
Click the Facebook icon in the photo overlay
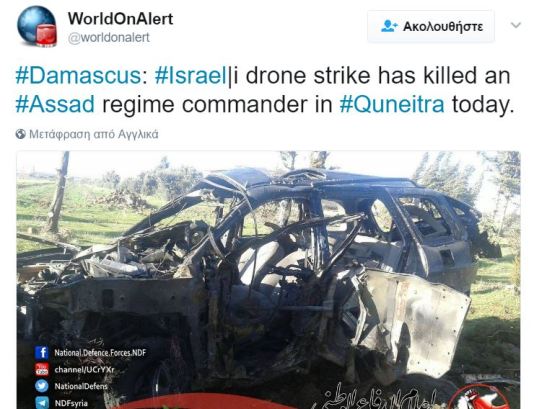[x=42, y=352]
